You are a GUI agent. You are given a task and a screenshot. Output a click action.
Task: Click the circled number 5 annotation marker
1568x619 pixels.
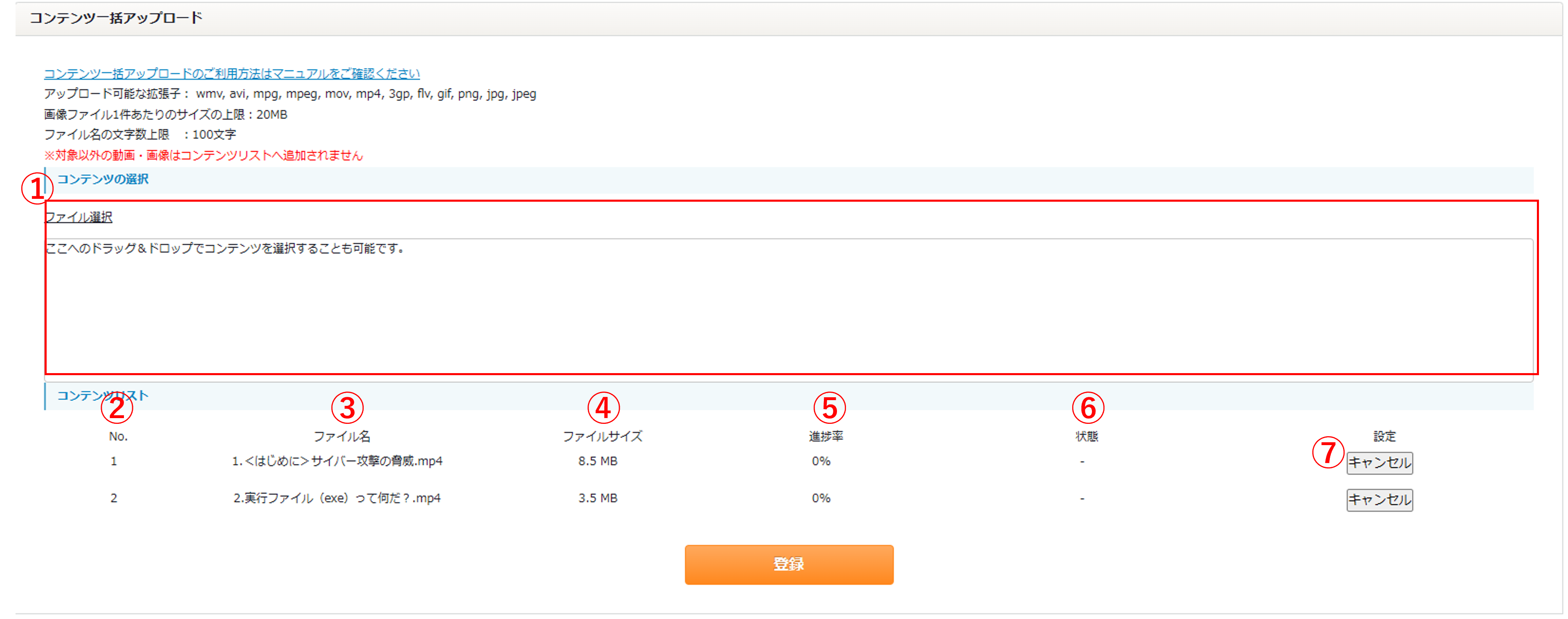click(830, 408)
